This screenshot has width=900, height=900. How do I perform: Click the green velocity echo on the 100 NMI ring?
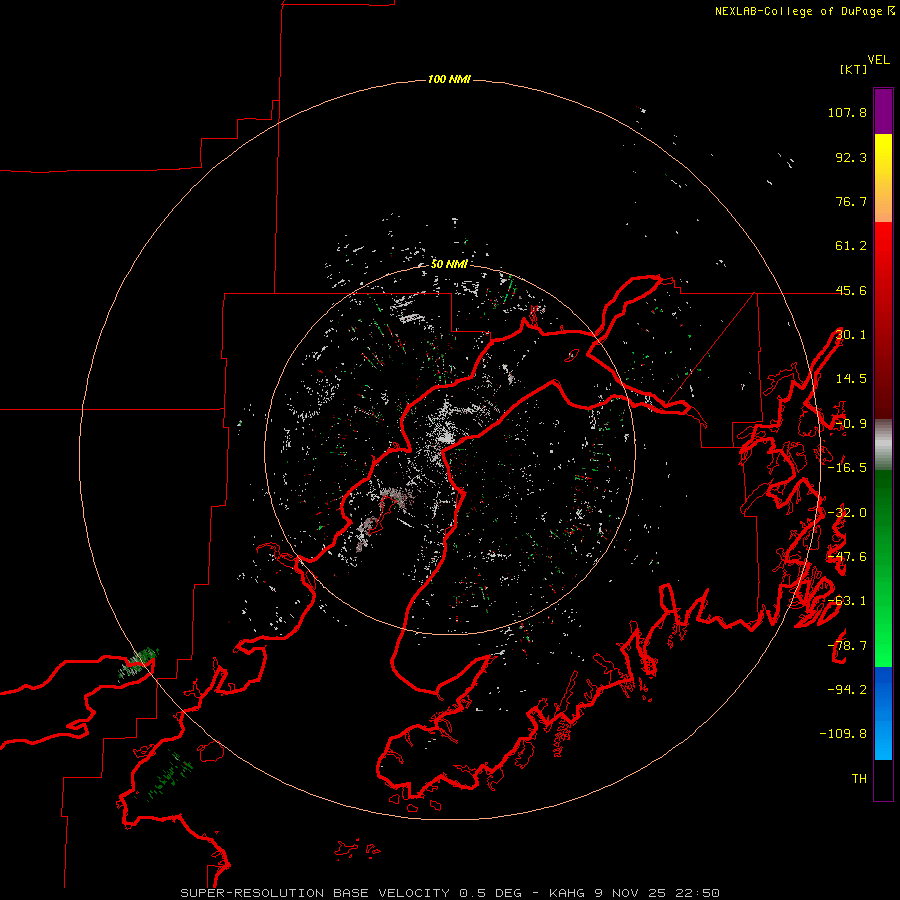tap(138, 663)
